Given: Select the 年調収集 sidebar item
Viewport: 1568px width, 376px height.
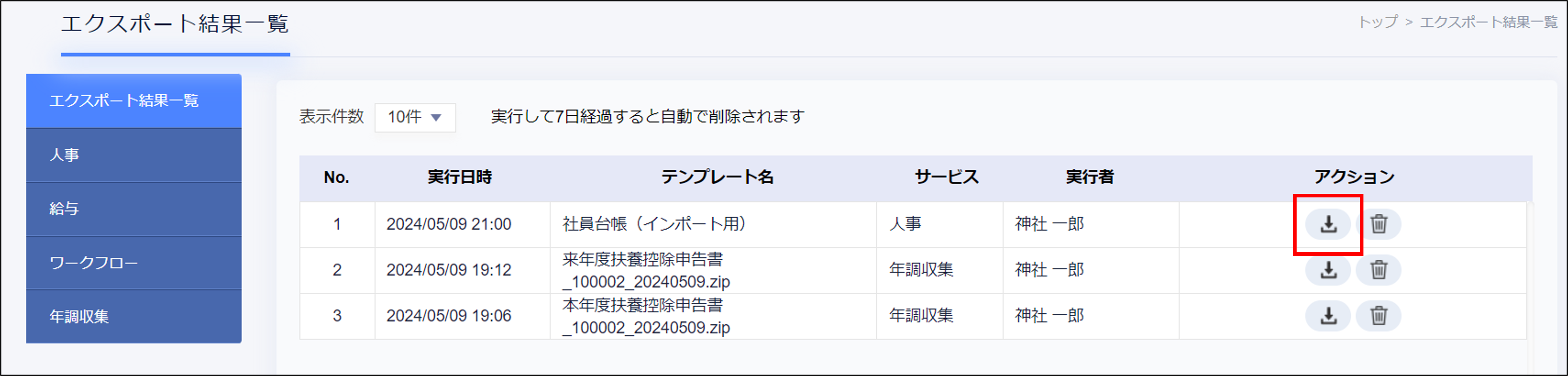Looking at the screenshot, I should point(133,316).
